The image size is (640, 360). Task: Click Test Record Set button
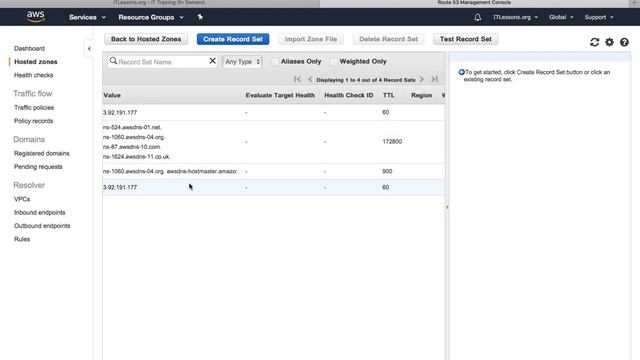[x=465, y=39]
